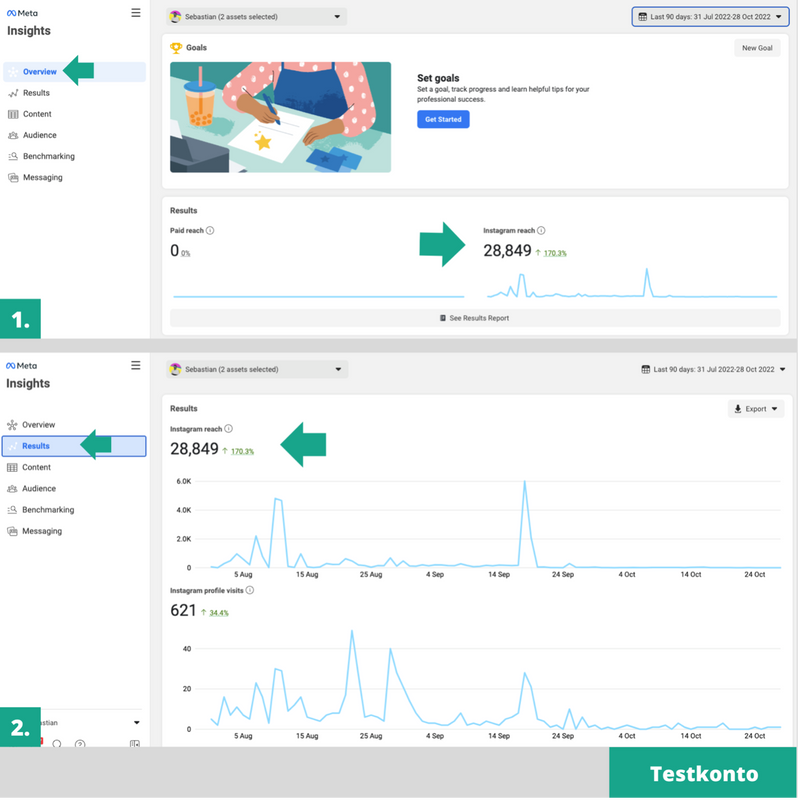Viewport: 800px width, 800px height.
Task: Click the Paid reach sparkline chart
Action: 319,297
